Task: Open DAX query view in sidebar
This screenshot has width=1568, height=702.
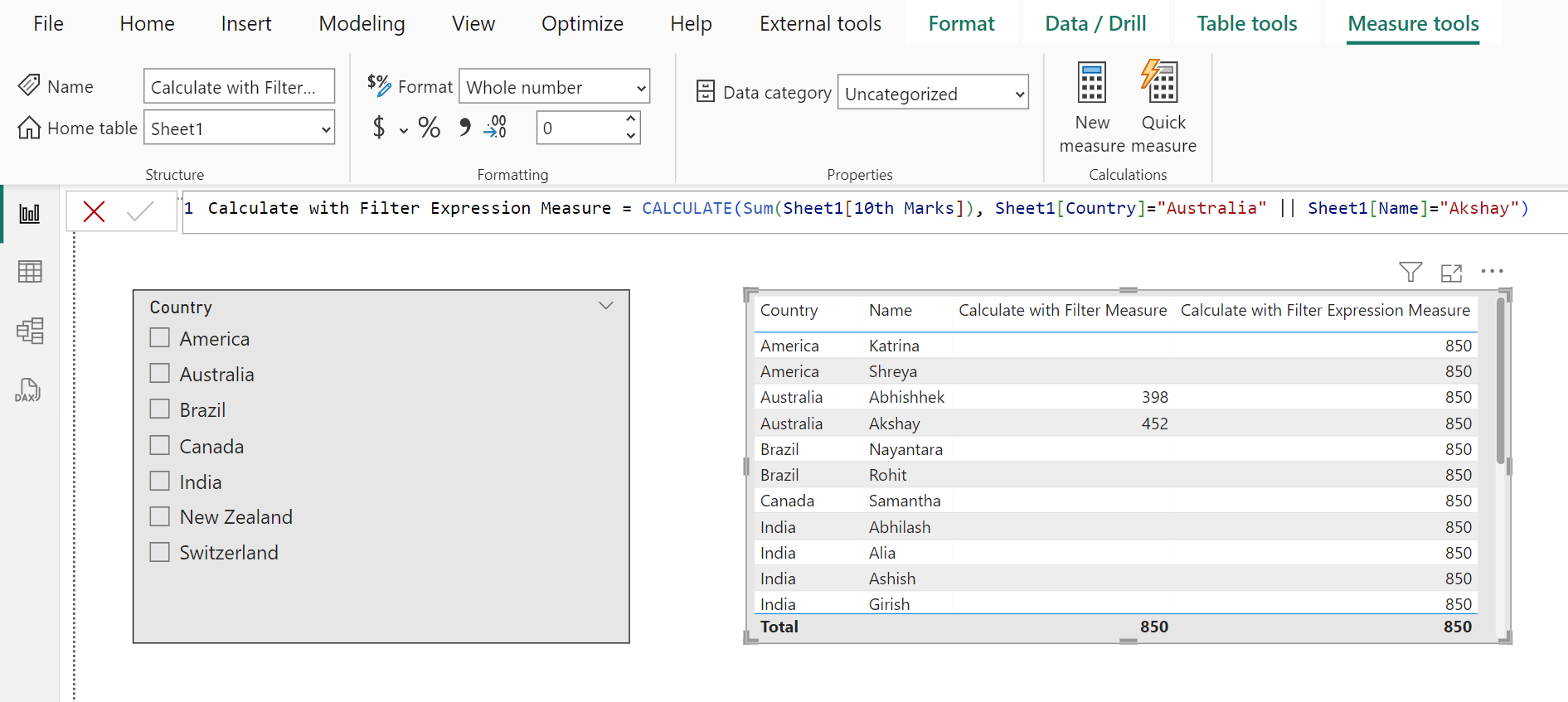Action: point(28,390)
